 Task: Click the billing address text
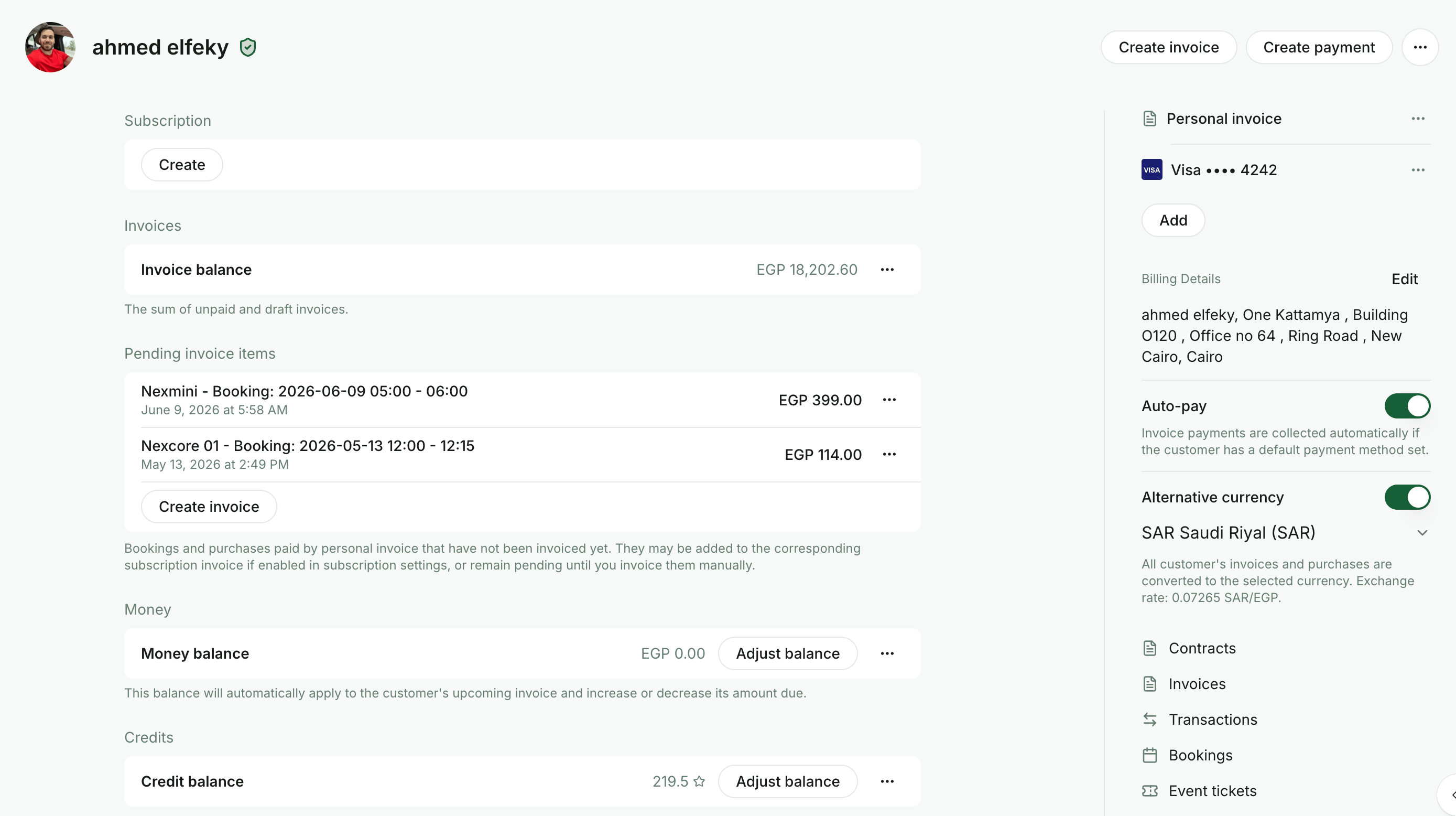(x=1275, y=336)
